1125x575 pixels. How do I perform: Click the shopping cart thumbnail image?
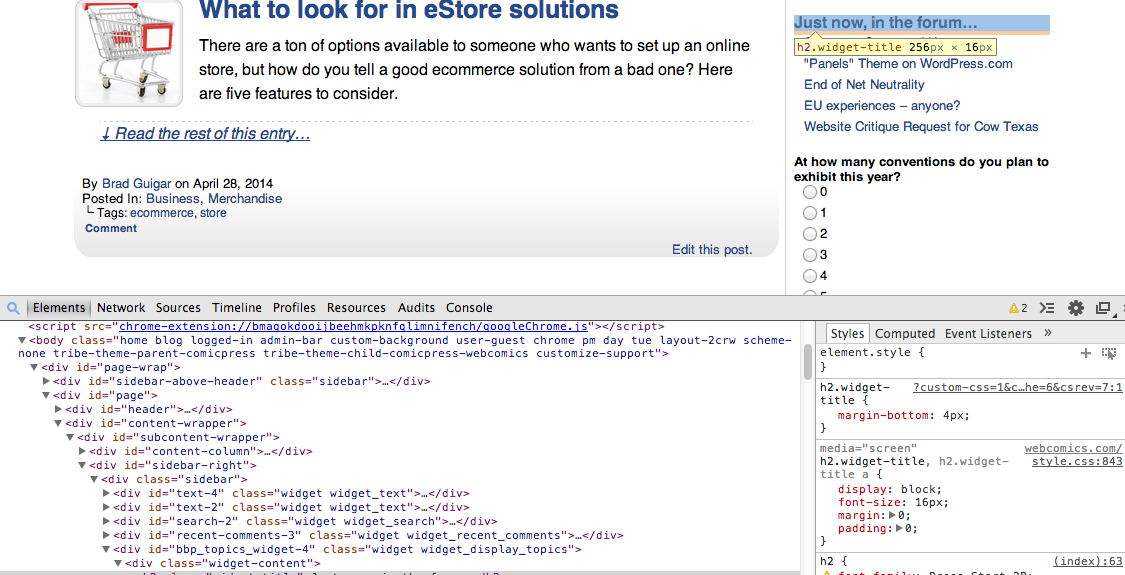click(129, 53)
